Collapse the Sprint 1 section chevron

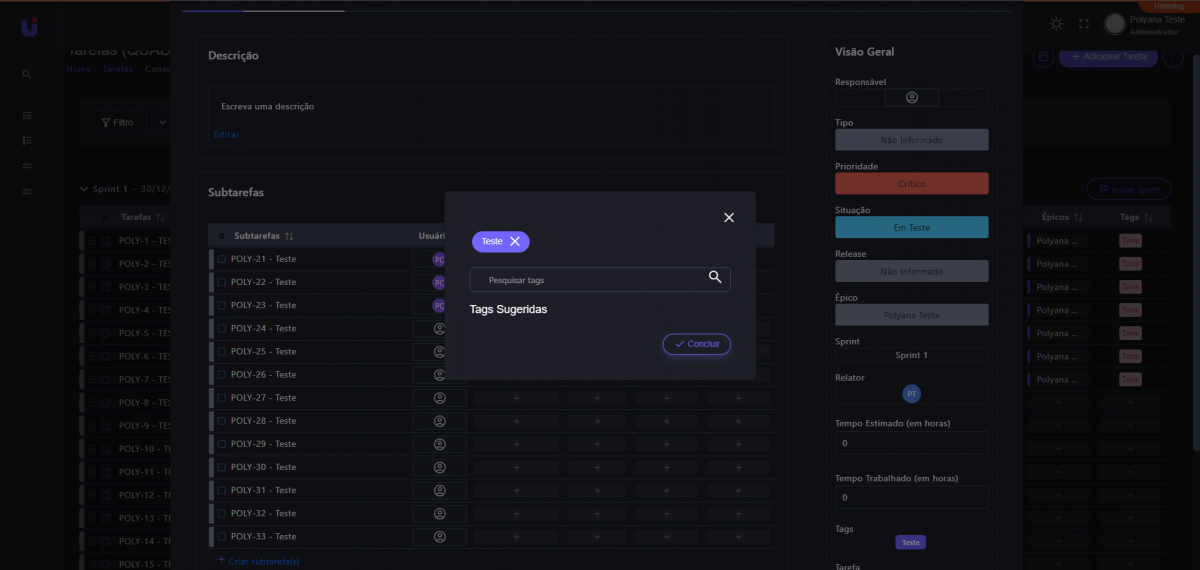click(84, 189)
